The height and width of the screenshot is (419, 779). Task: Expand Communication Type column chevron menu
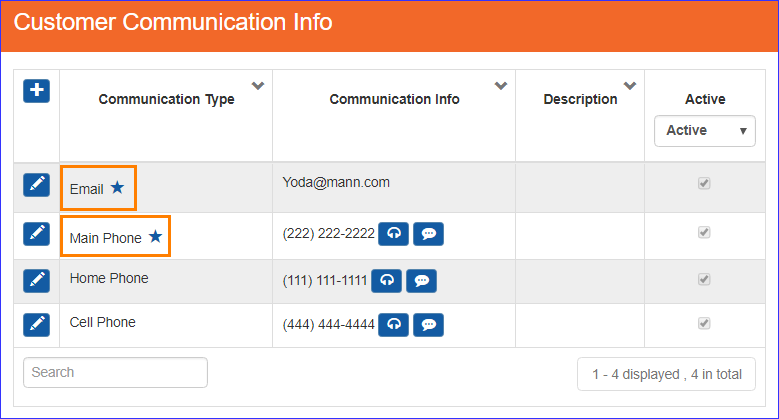tap(257, 86)
